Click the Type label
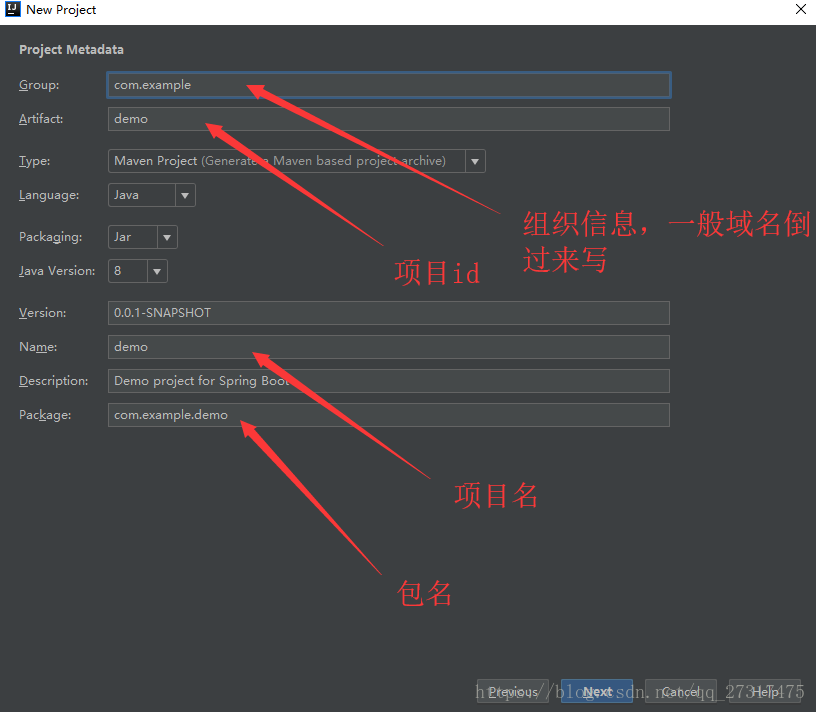The image size is (816, 712). (34, 161)
